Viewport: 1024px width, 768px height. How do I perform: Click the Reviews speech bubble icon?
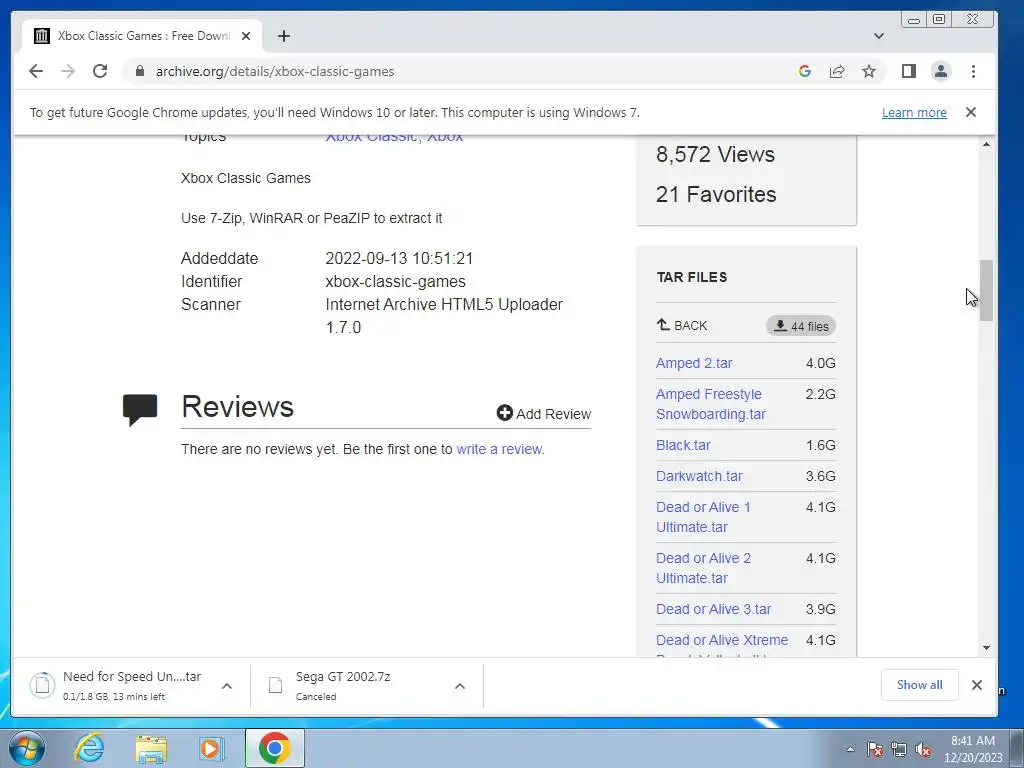tap(140, 410)
